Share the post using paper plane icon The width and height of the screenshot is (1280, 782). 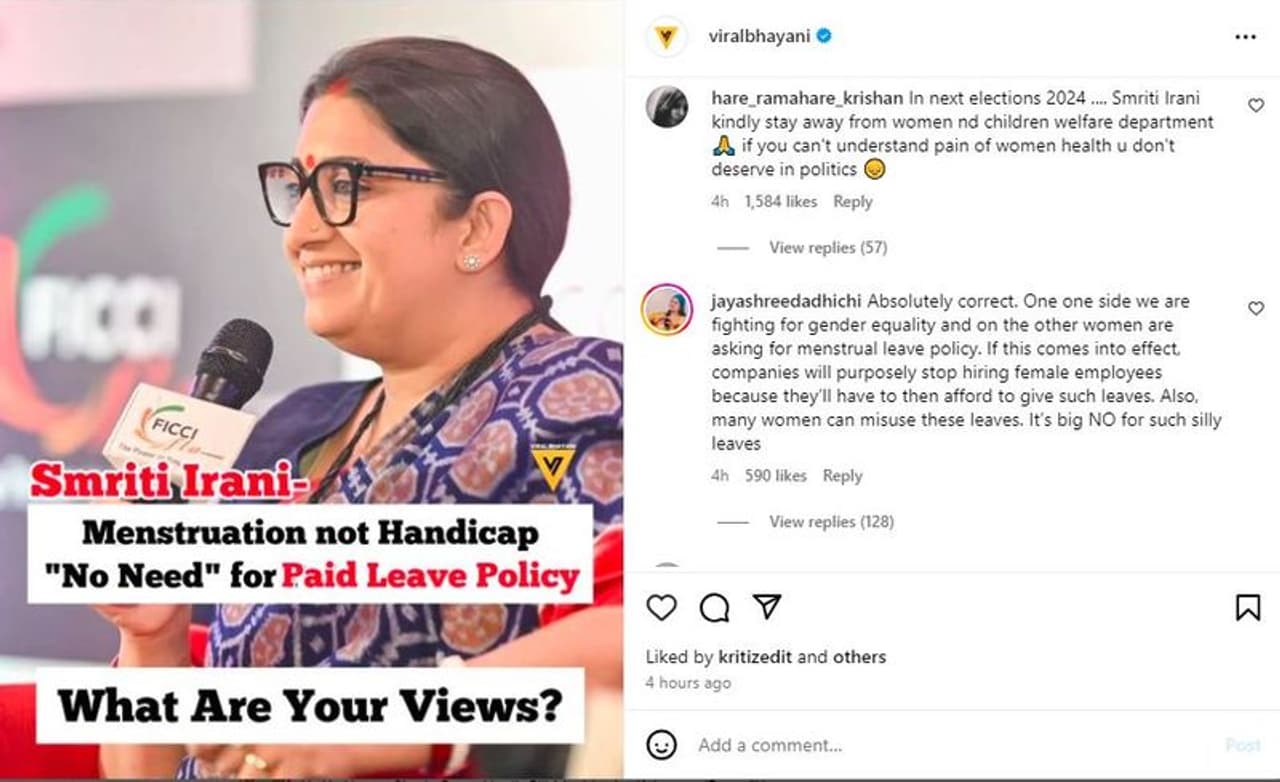click(x=766, y=606)
